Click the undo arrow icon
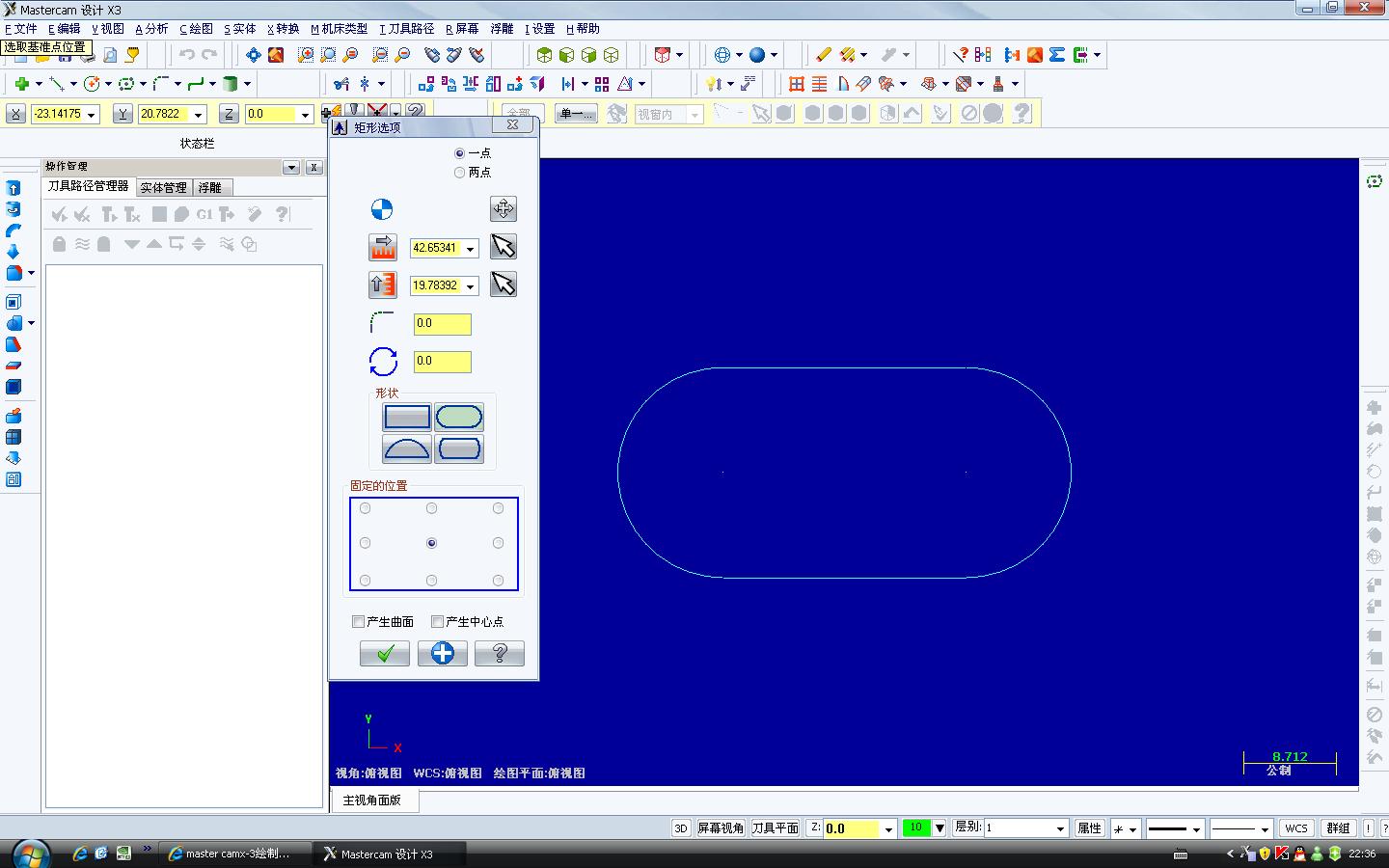This screenshot has height=868, width=1389. coord(187,55)
